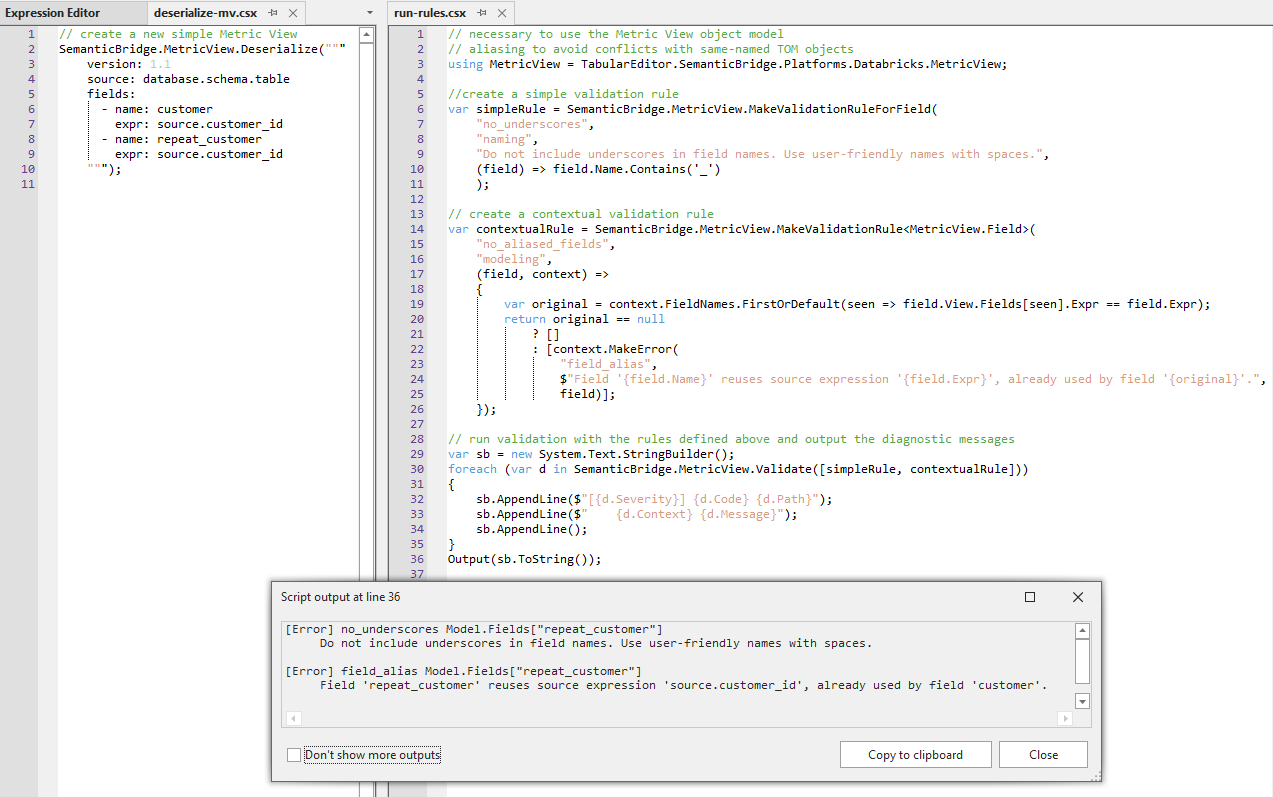Screen dimensions: 1273x797
Task: Click "source: database.schema.table" line
Action: coord(188,79)
